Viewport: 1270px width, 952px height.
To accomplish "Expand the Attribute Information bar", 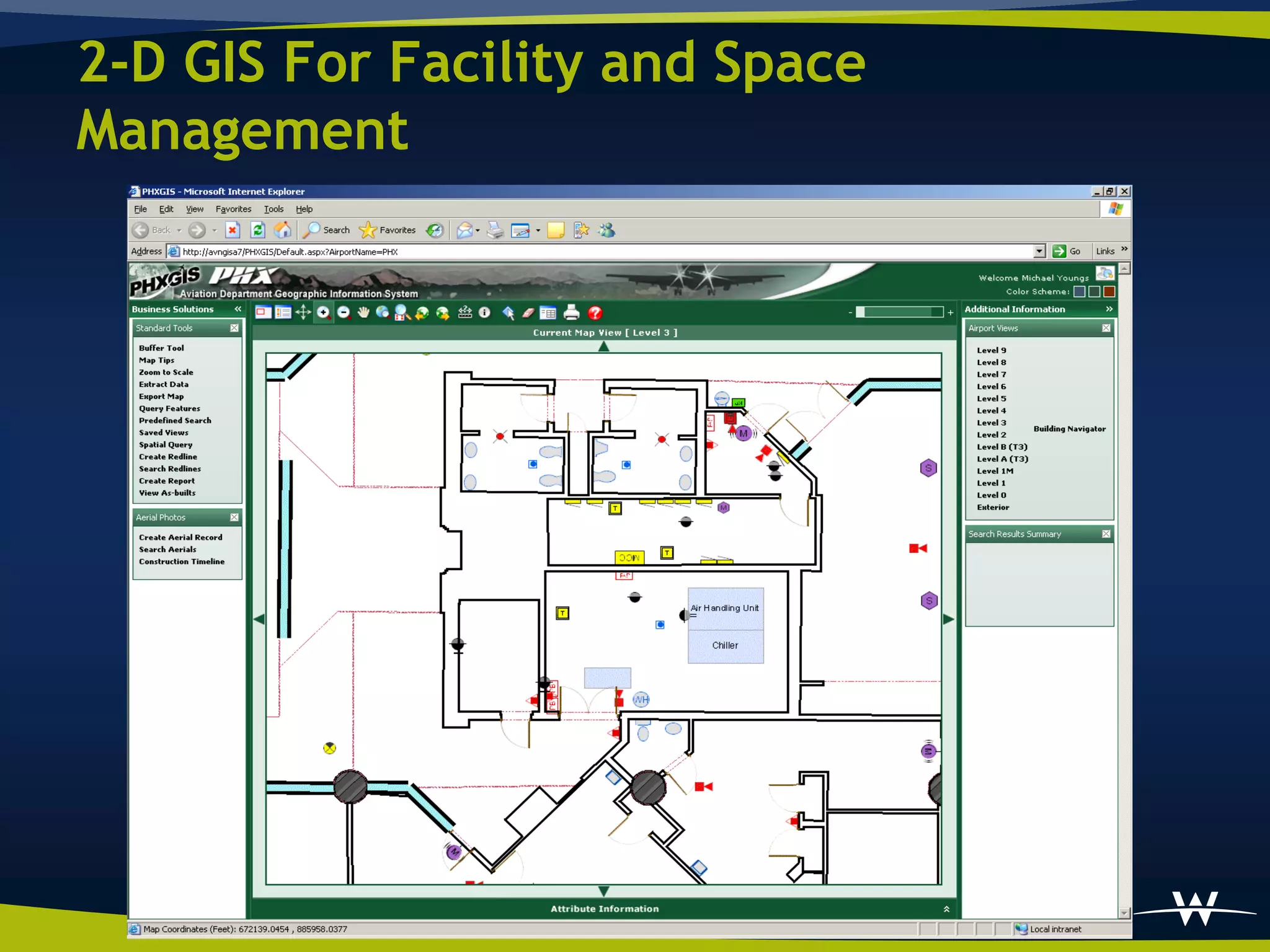I will (x=946, y=909).
